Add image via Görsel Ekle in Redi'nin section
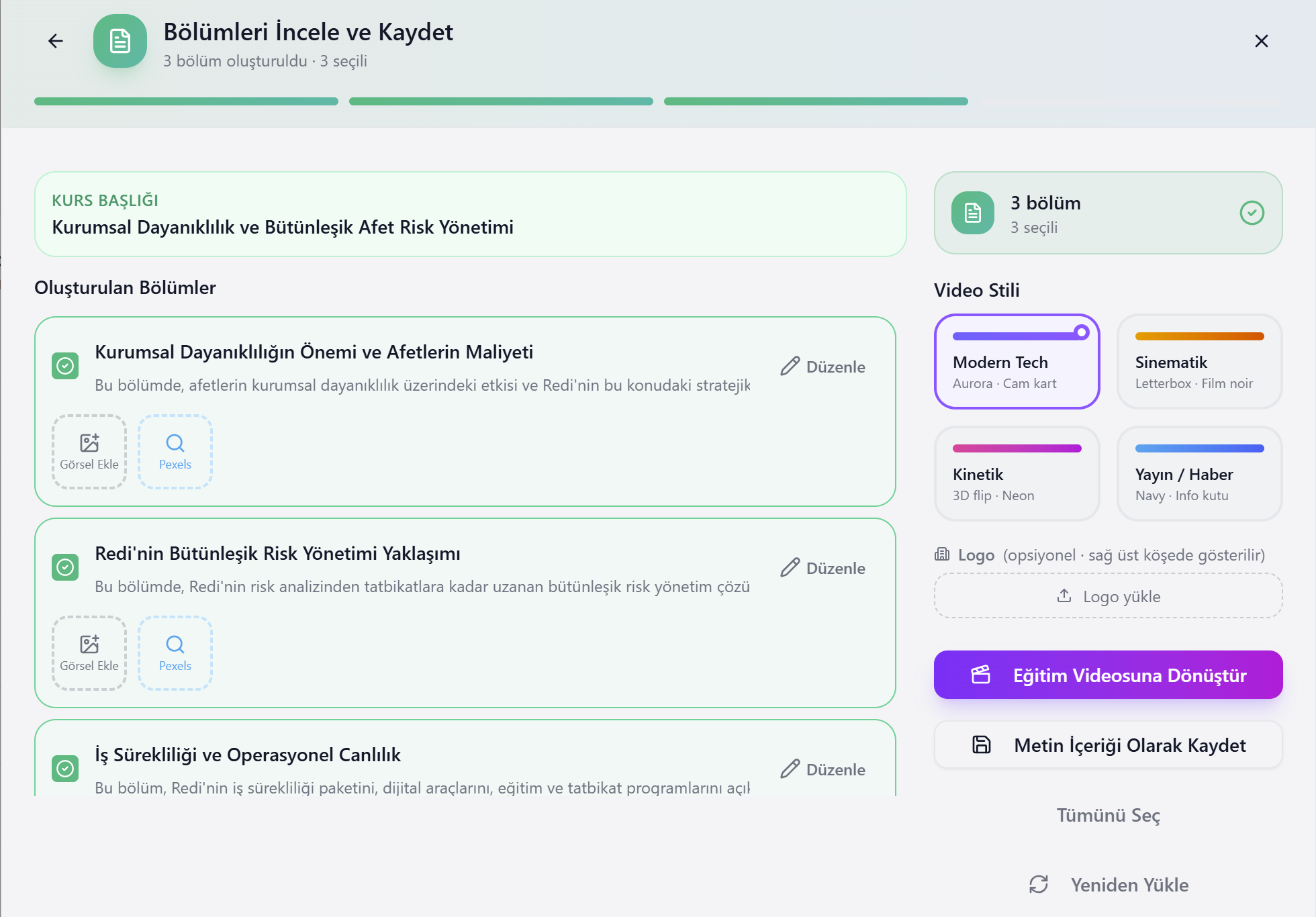 coord(89,653)
